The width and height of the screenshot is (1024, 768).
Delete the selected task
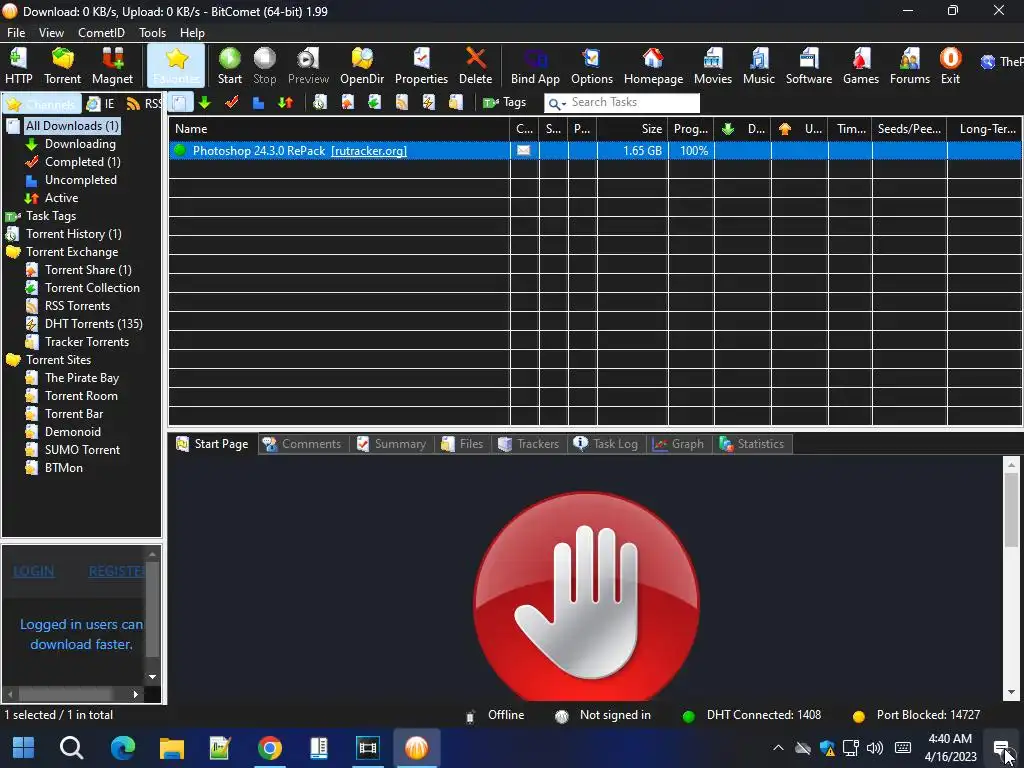point(475,66)
